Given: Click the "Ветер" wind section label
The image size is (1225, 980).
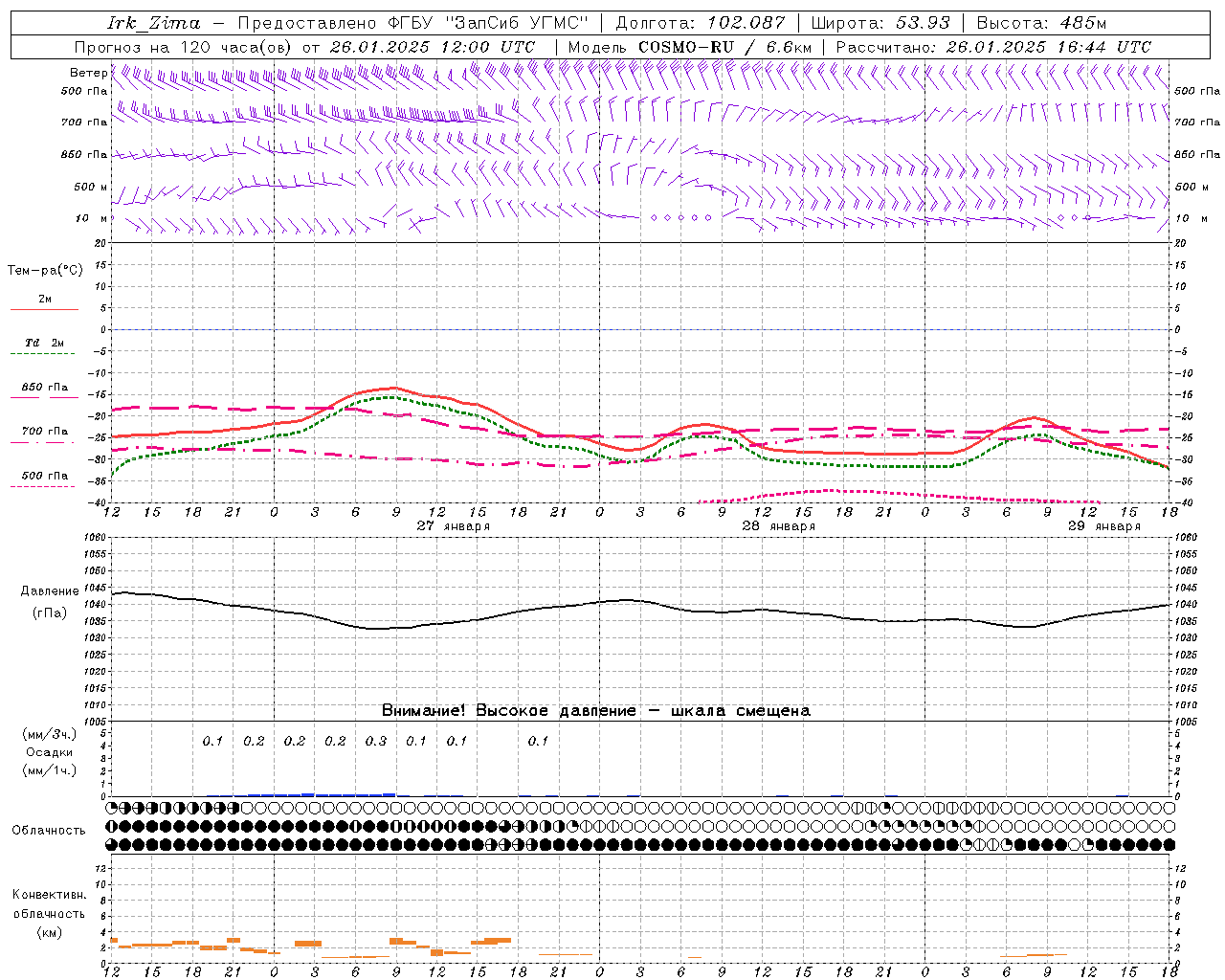Looking at the screenshot, I should [x=88, y=73].
